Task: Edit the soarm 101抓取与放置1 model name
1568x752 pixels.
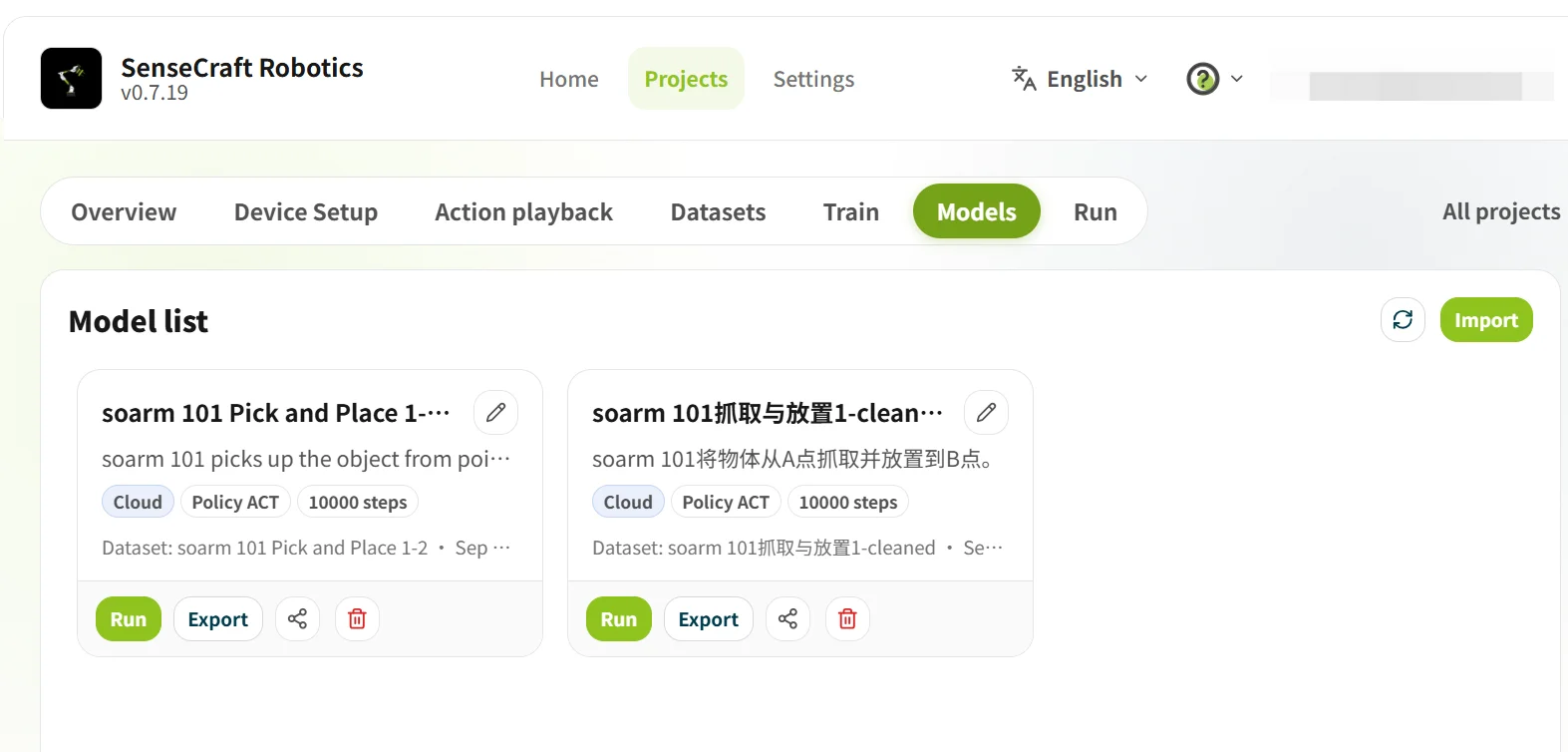Action: coord(986,412)
